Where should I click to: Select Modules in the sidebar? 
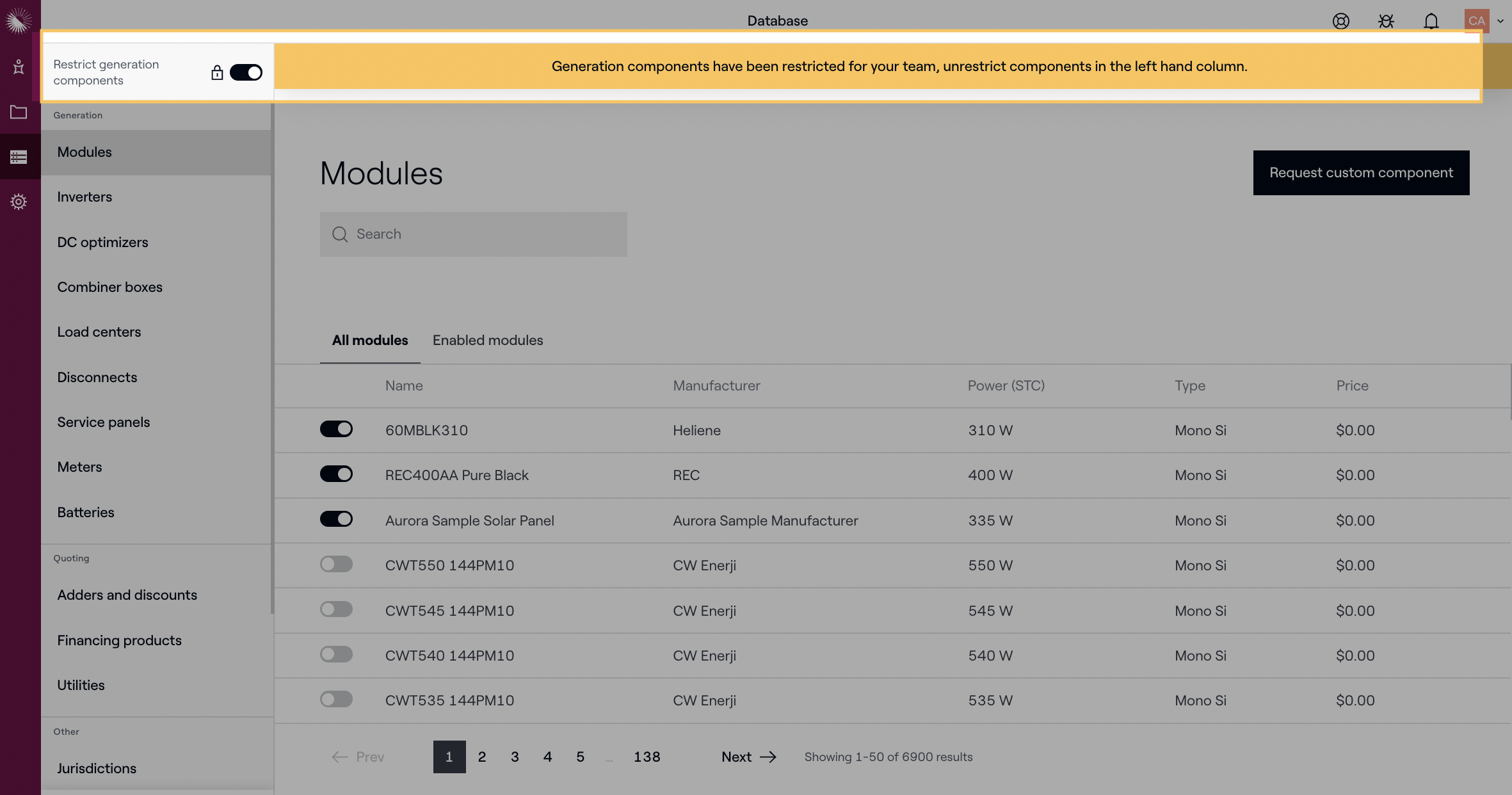pyautogui.click(x=156, y=152)
